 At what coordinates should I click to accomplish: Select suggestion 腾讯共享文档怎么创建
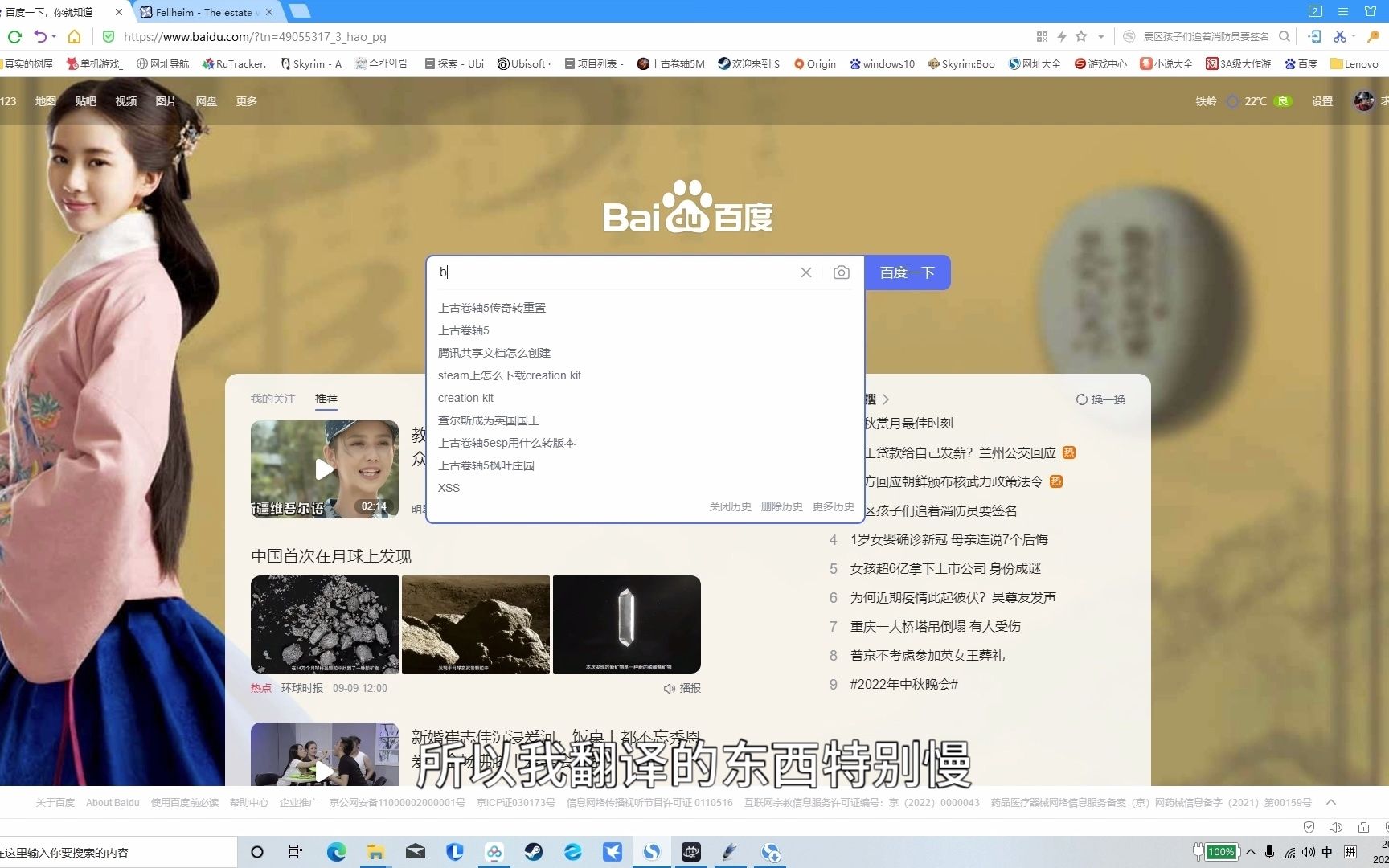click(494, 353)
